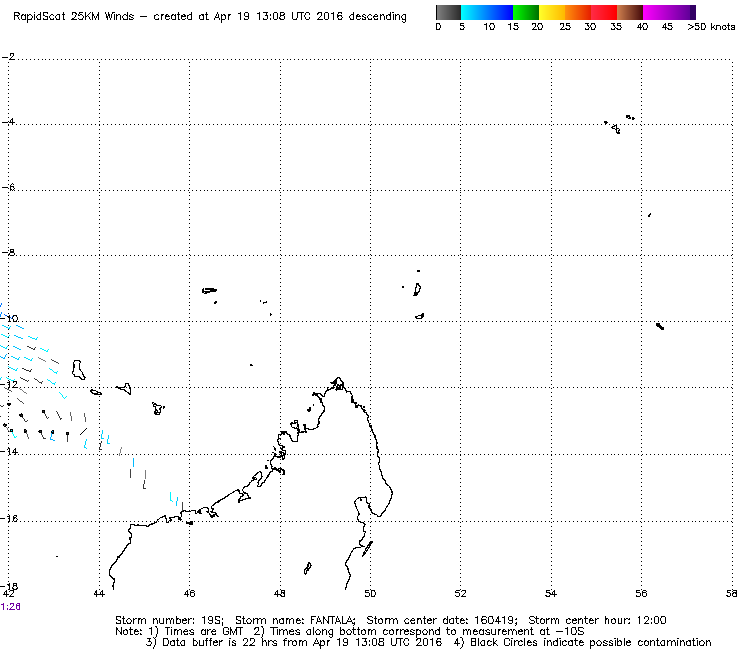The height and width of the screenshot is (650, 740).
Task: Click the latitude label '-14'
Action: pos(9,451)
